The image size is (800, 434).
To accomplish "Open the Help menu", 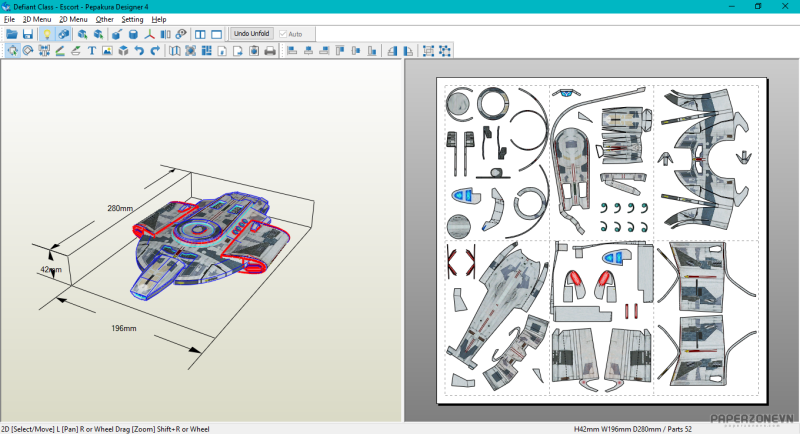I will coord(159,19).
